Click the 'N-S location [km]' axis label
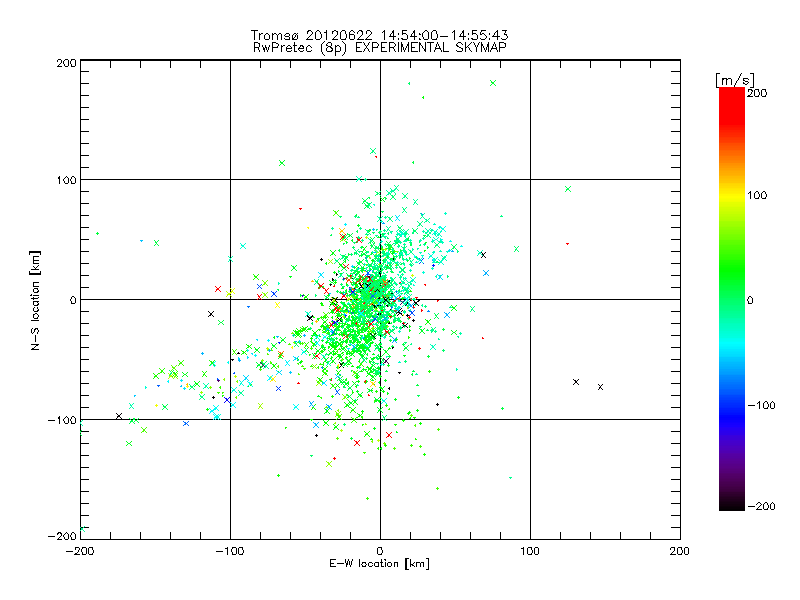 click(35, 300)
